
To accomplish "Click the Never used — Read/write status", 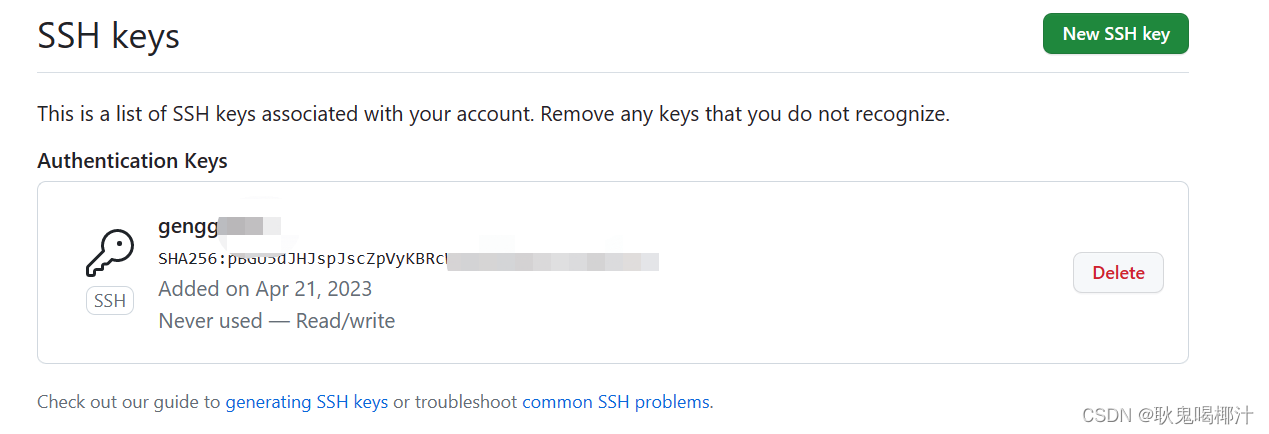I will click(x=277, y=321).
